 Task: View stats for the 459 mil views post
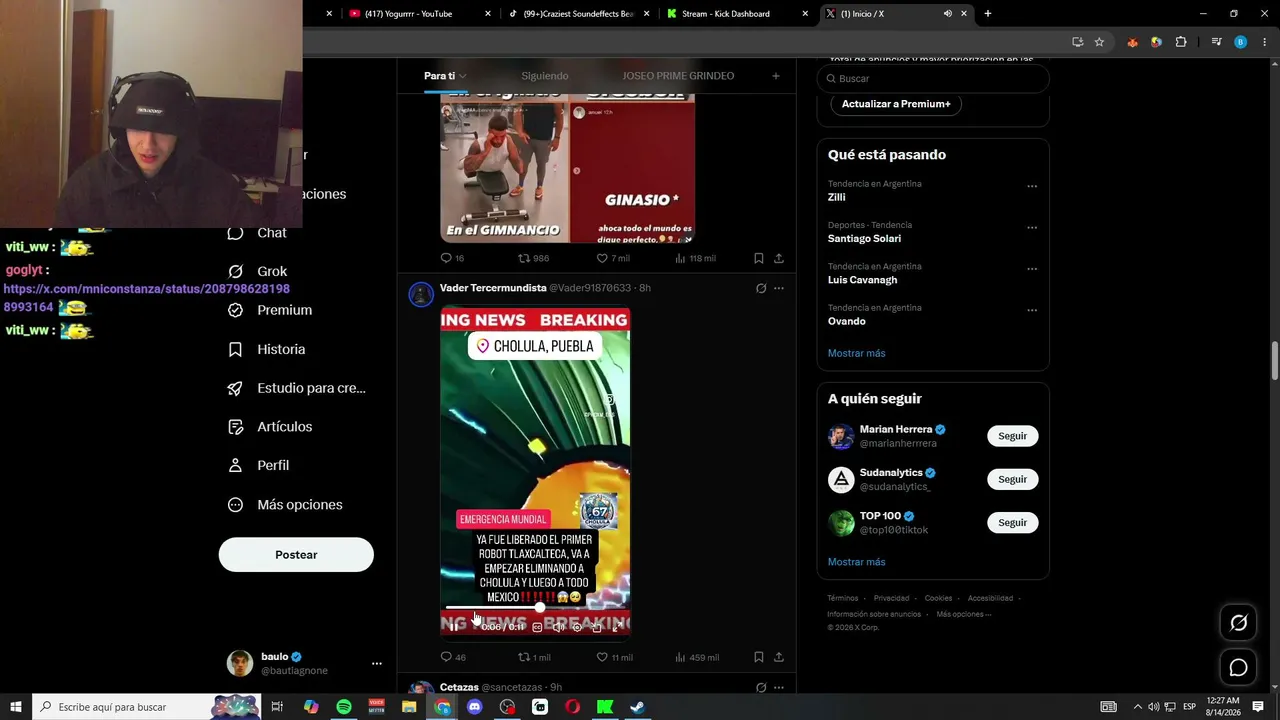point(697,657)
